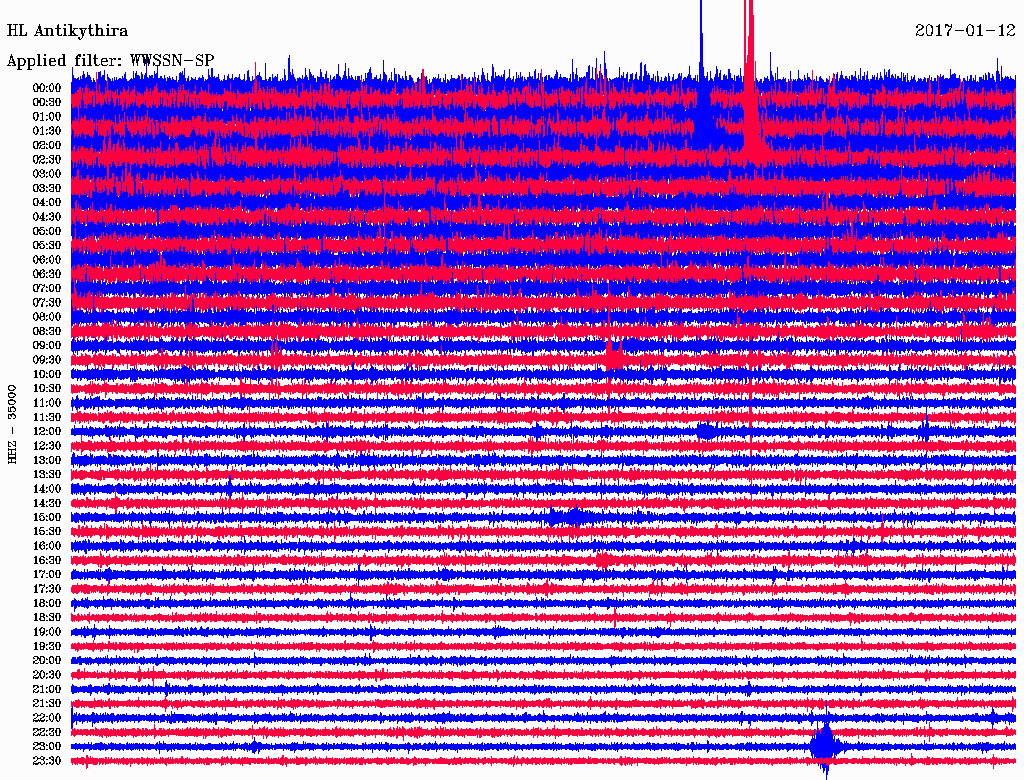Click the 19:30 time label

coord(47,646)
